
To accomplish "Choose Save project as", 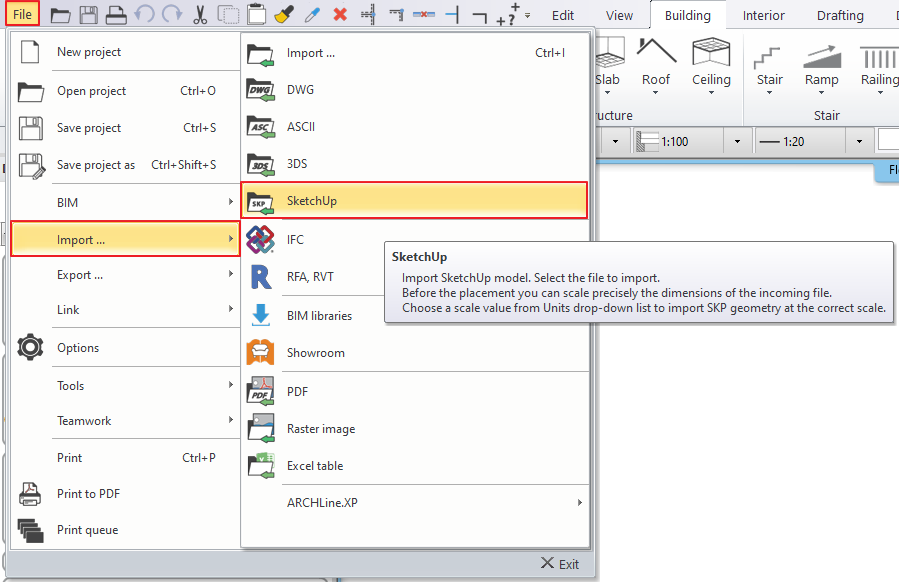I will [125, 165].
